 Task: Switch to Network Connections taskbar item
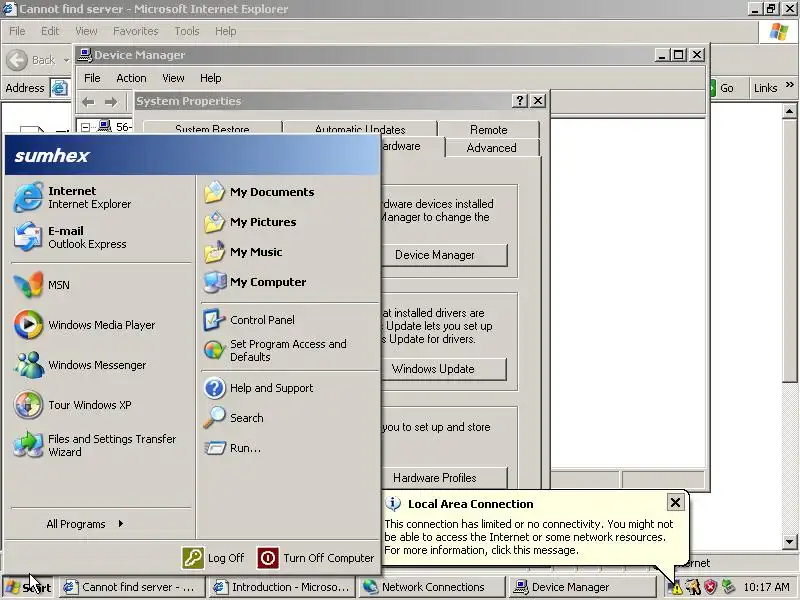click(x=431, y=587)
